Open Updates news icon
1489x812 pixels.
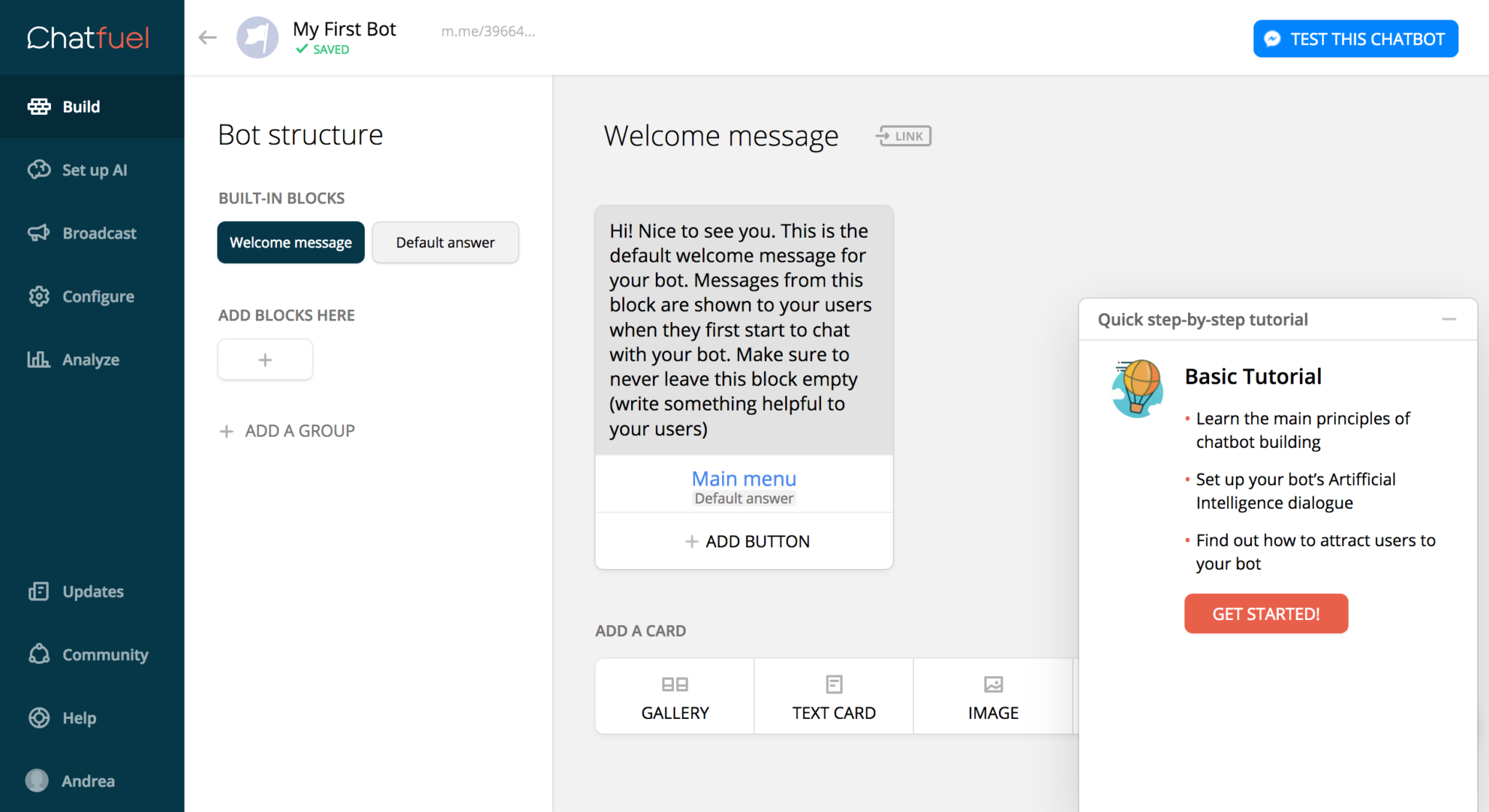tap(39, 591)
